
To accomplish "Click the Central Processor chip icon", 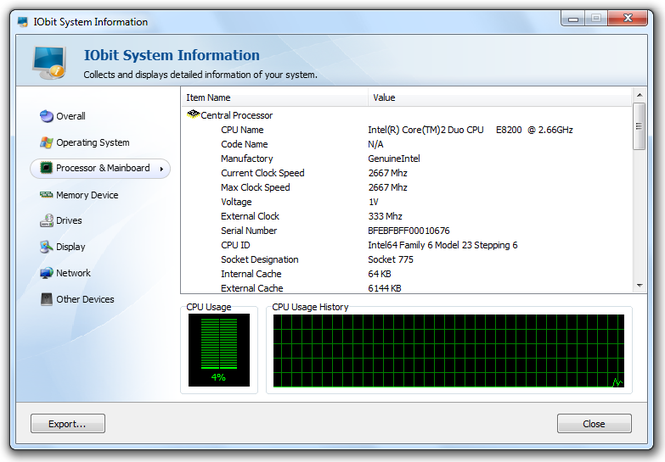I will 193,114.
